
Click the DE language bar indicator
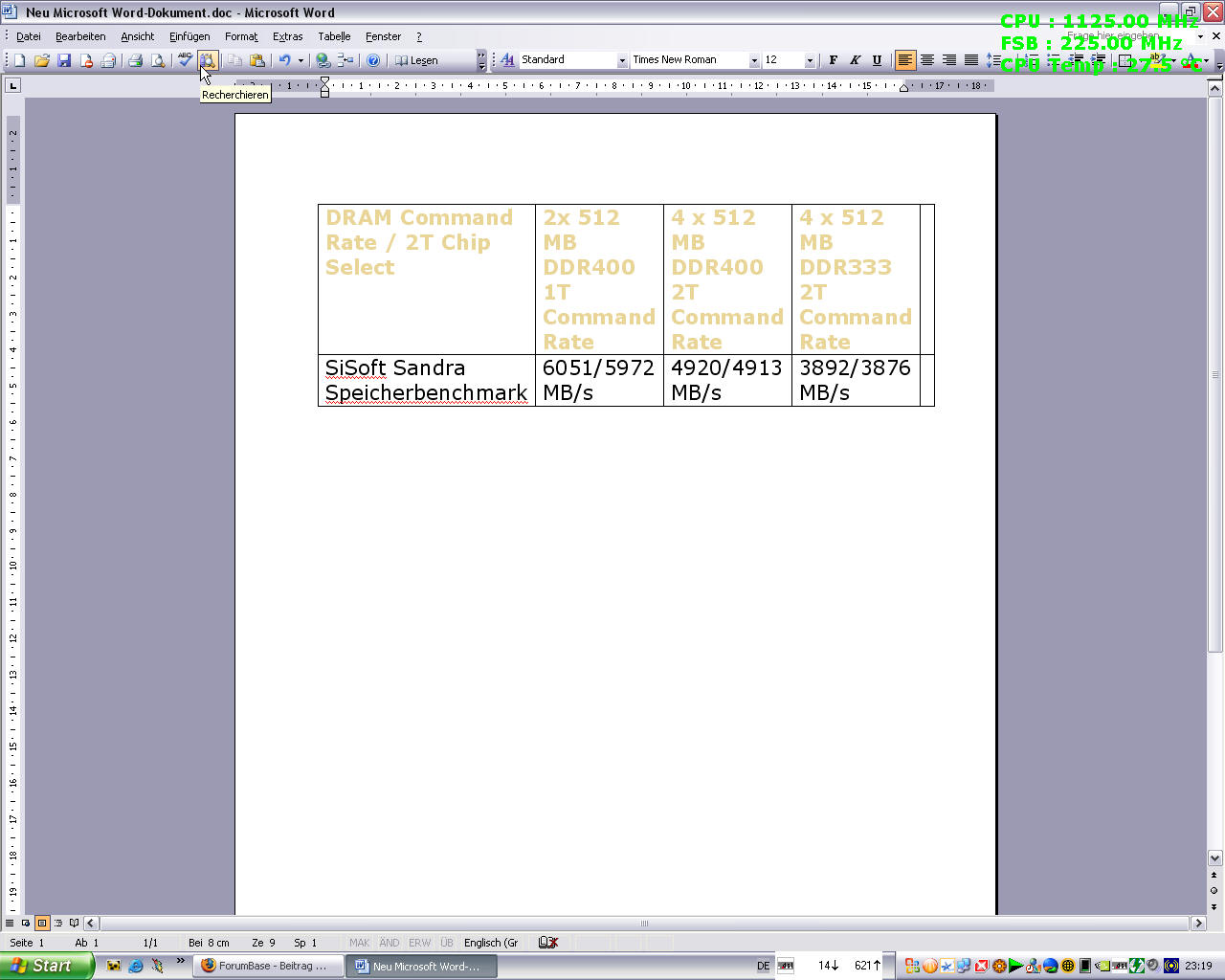(763, 966)
